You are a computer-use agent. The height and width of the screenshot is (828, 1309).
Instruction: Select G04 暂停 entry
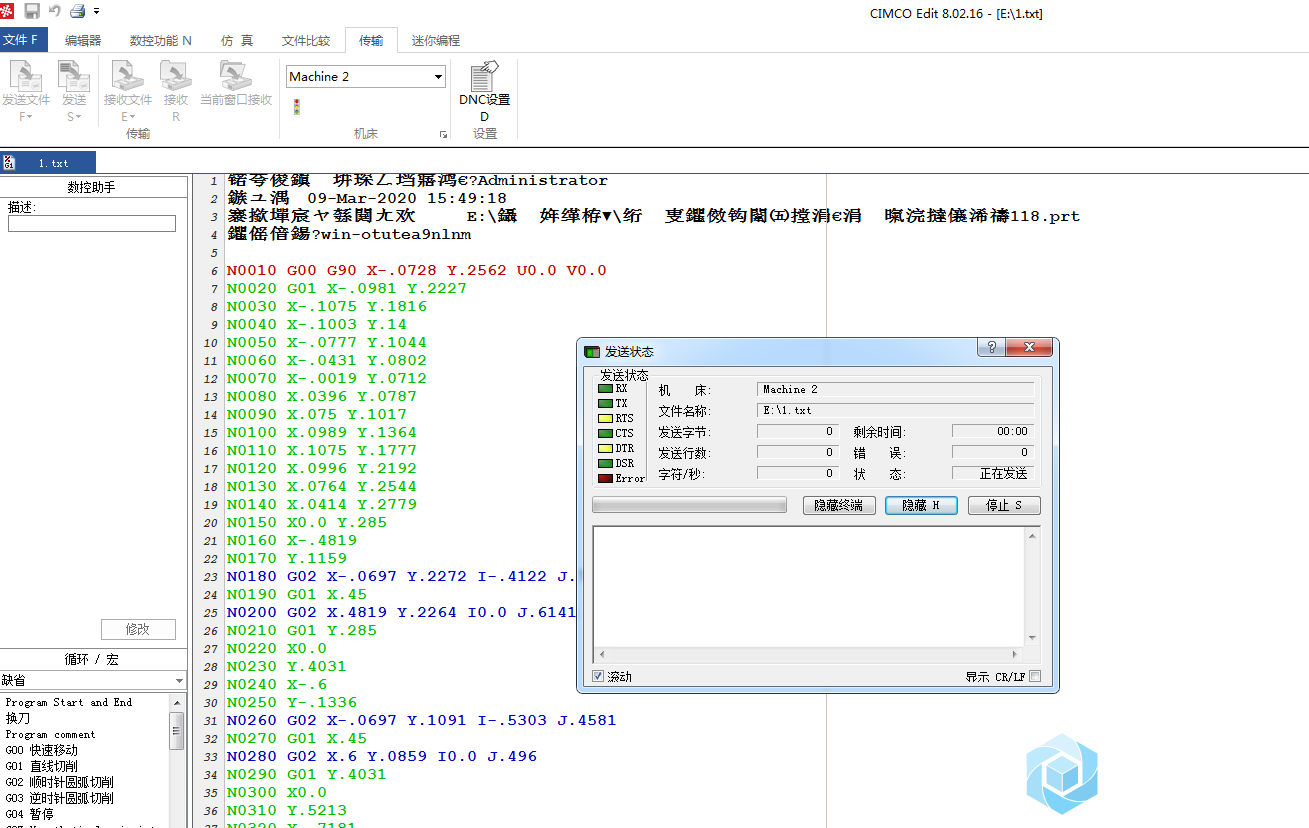click(29, 814)
